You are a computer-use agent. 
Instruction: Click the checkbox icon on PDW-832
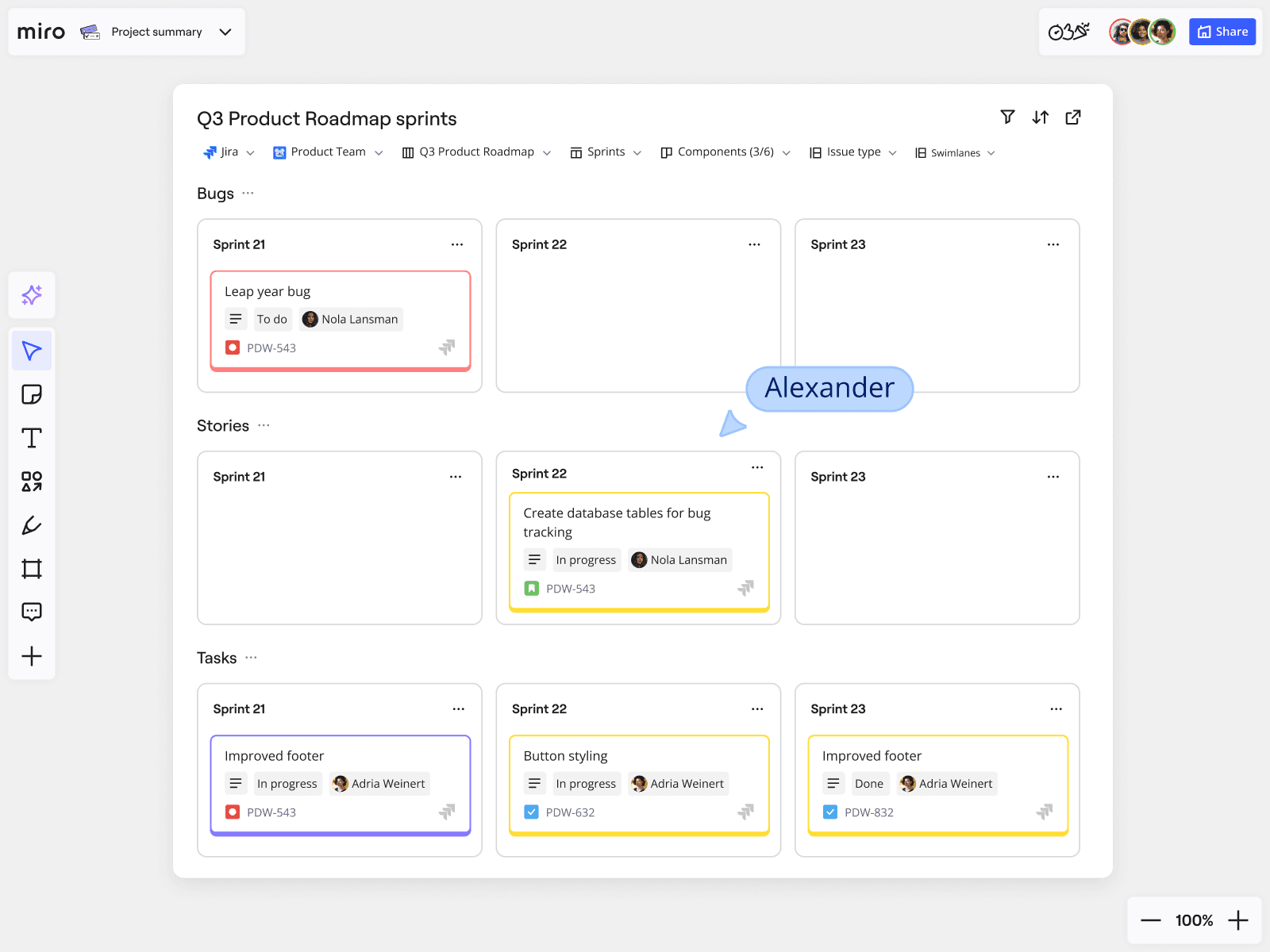click(830, 812)
